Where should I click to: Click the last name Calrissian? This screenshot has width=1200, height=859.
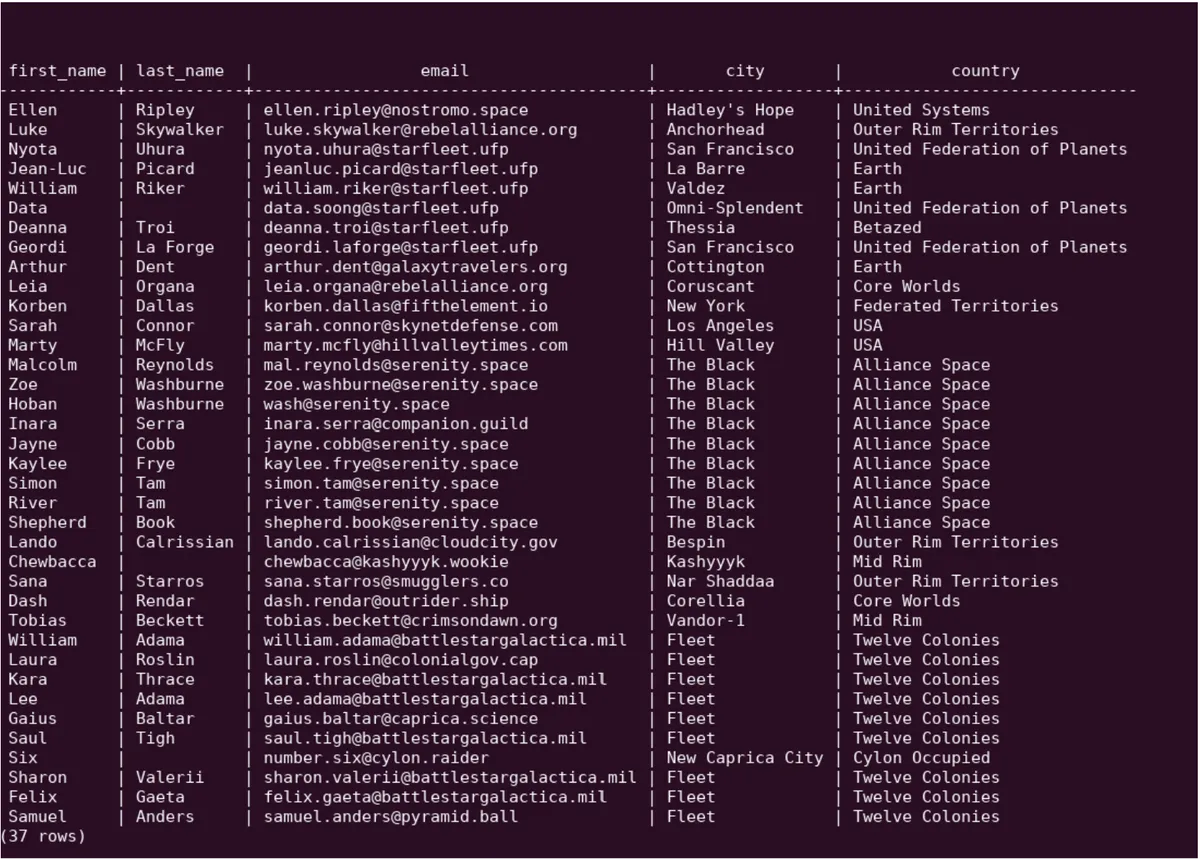pos(185,542)
